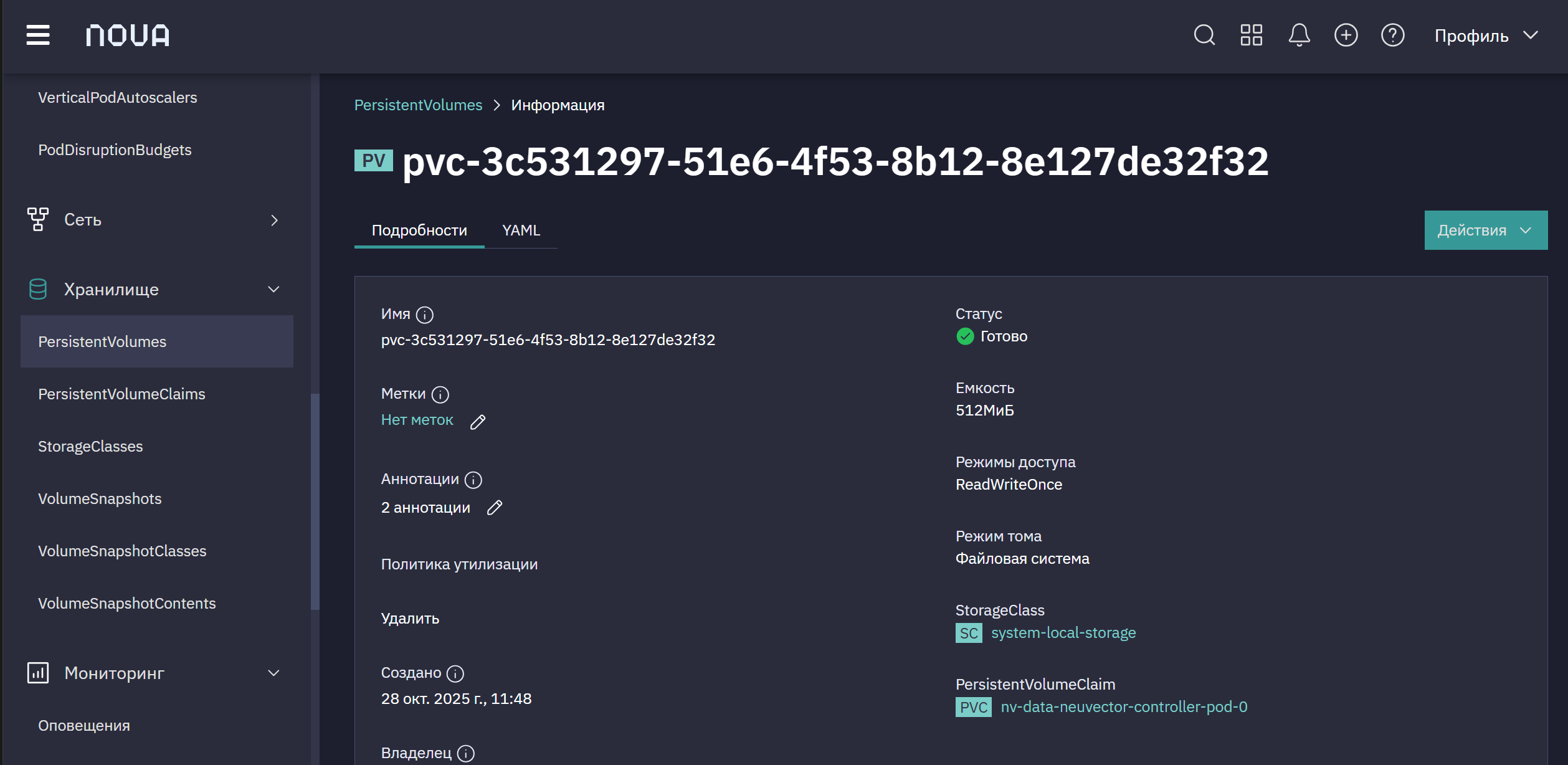Screen dimensions: 1568x765
Task: Click the Сеть network icon
Action: [38, 219]
